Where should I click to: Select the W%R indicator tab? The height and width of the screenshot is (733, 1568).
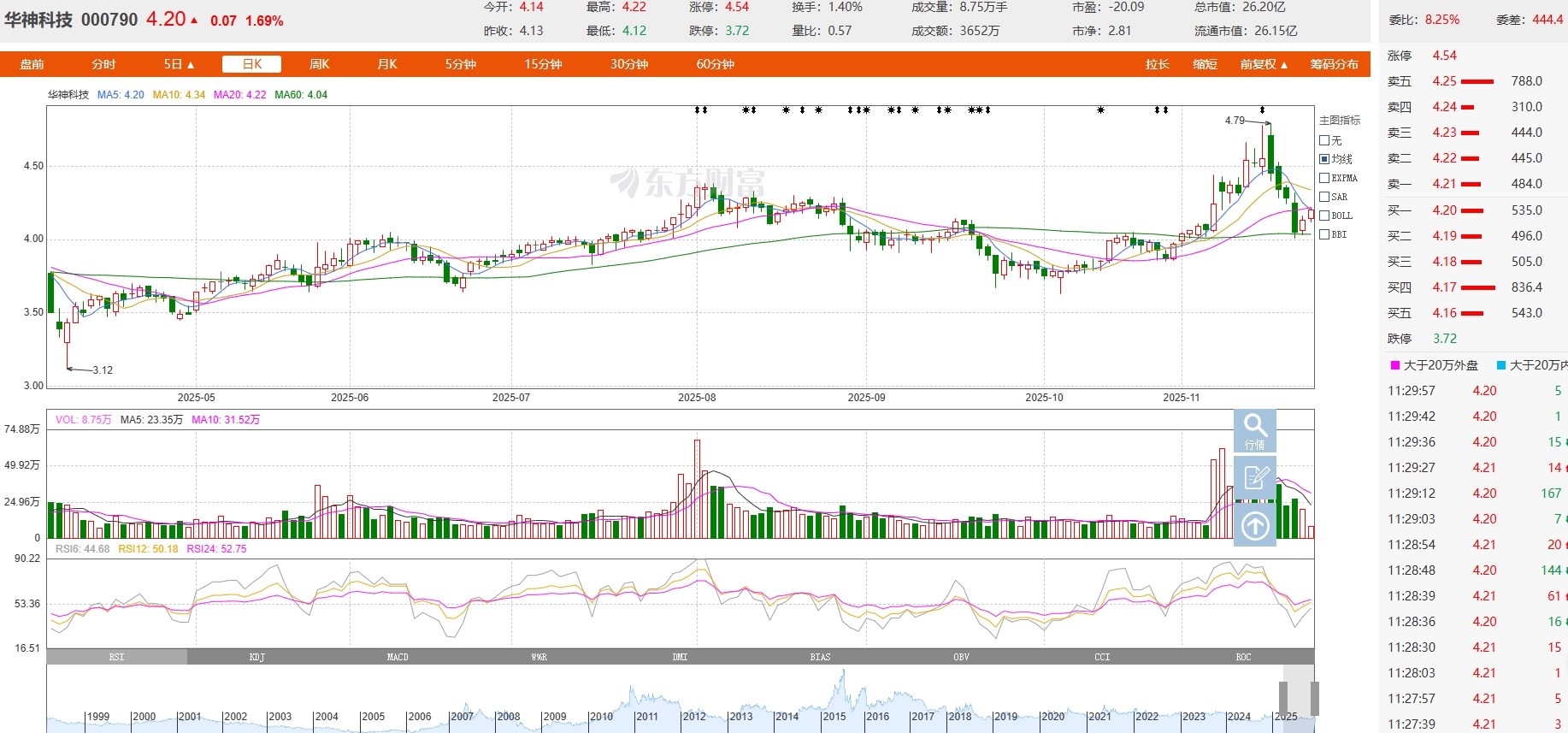539,657
